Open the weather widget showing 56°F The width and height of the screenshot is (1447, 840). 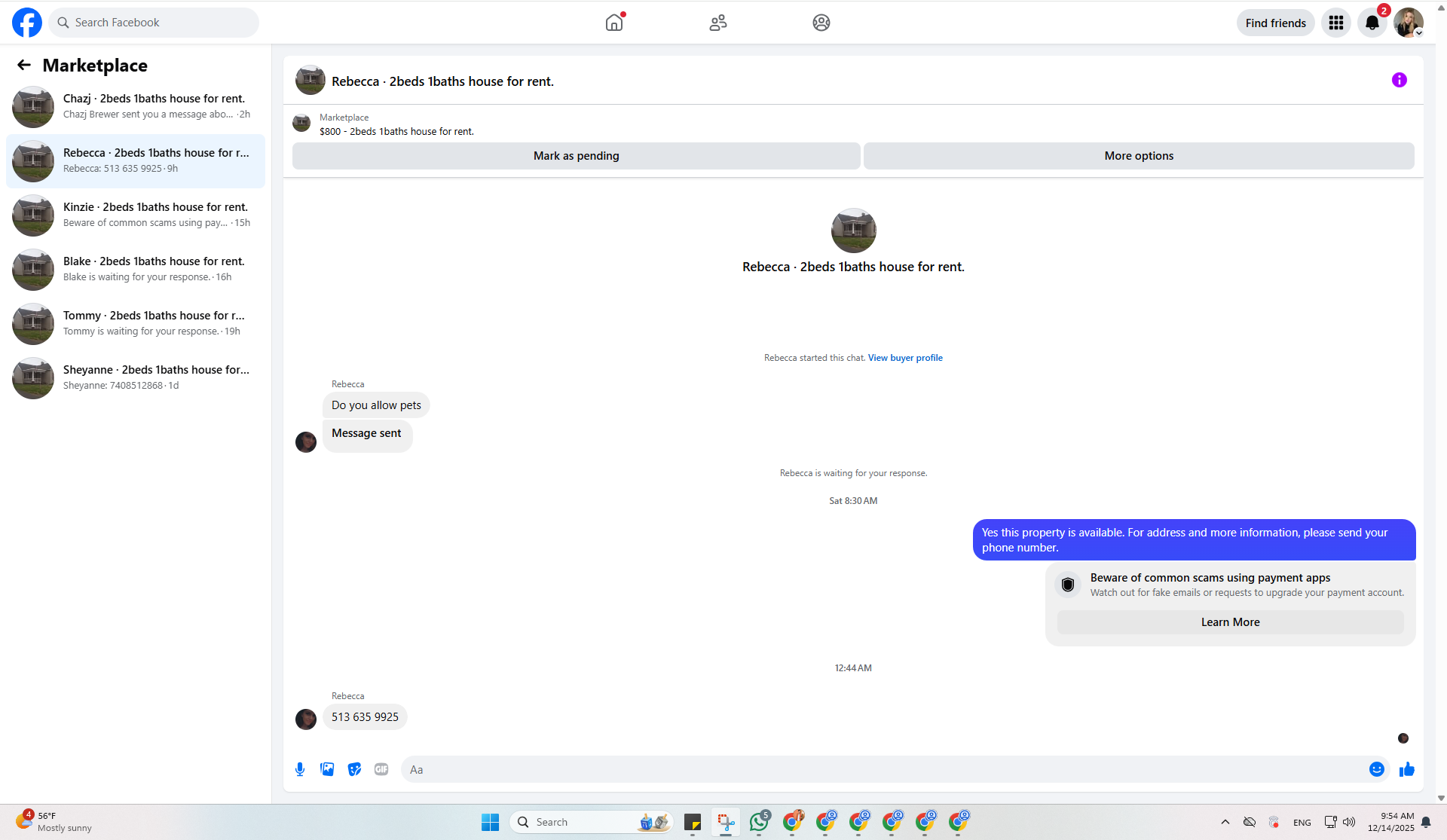click(53, 822)
